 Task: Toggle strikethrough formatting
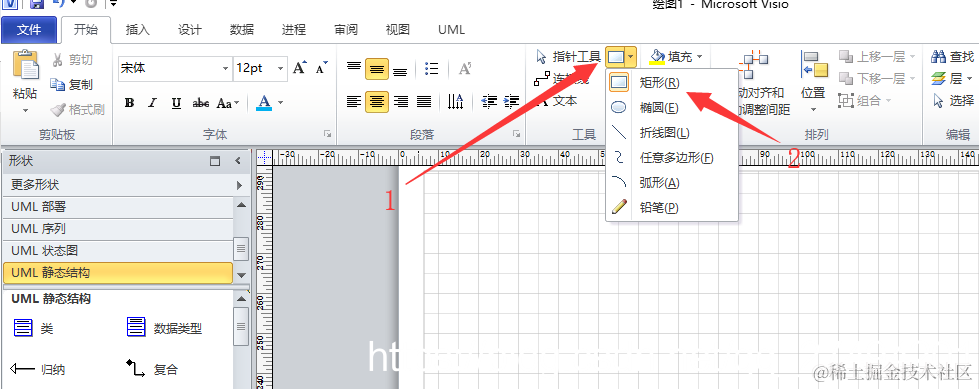click(x=201, y=103)
